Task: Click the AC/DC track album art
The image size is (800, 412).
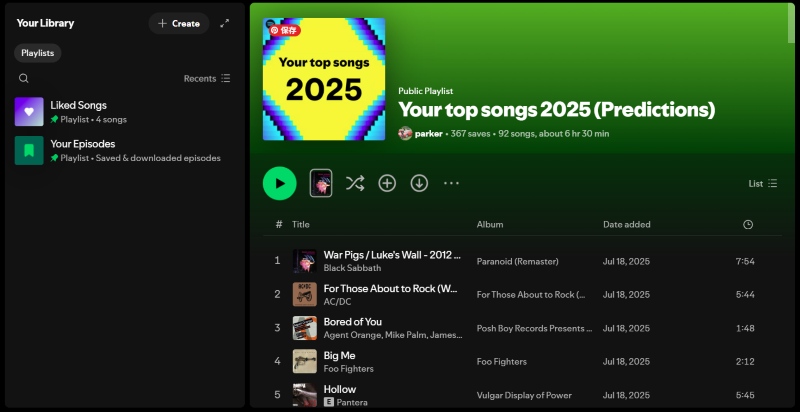Action: (305, 294)
